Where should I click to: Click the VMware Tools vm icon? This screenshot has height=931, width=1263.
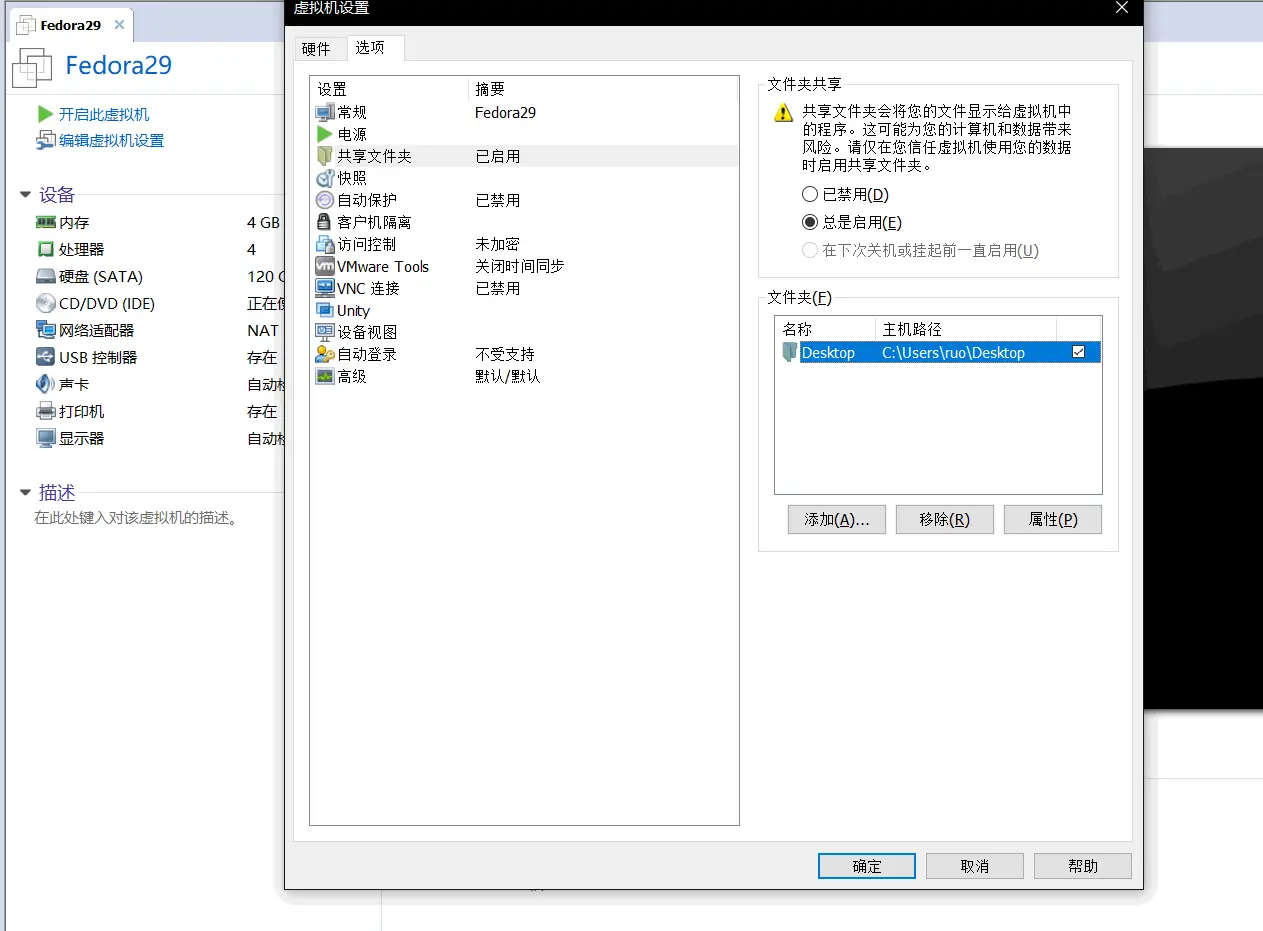coord(324,266)
